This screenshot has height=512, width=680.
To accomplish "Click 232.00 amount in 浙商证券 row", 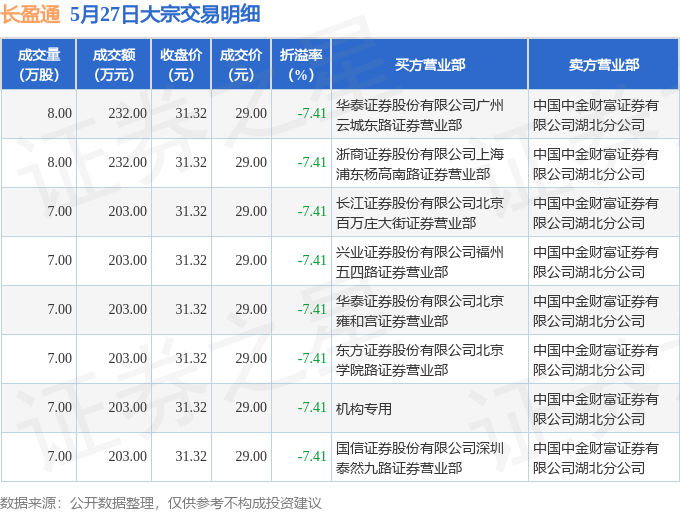I will [x=128, y=162].
